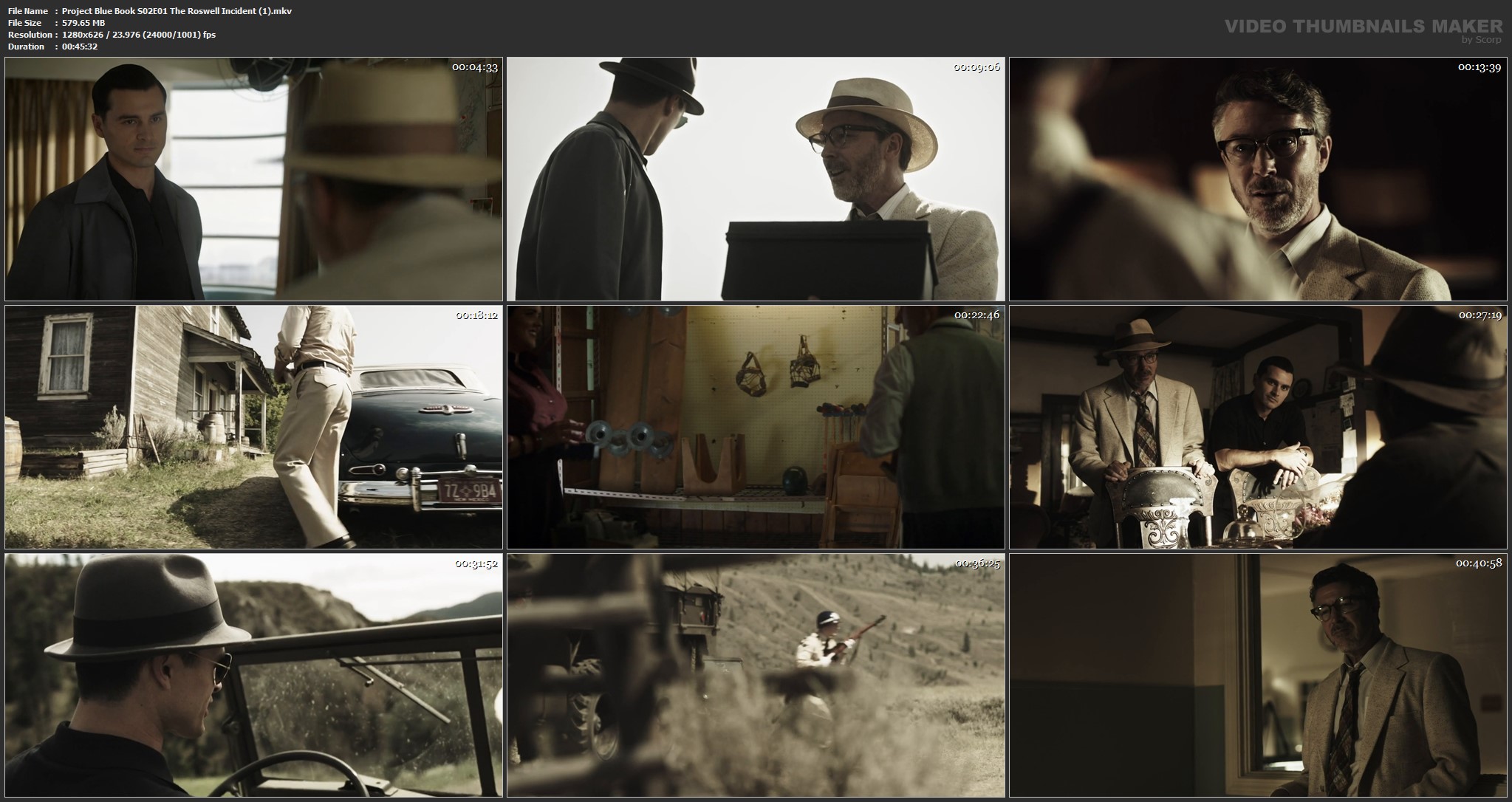Select the frame at 00:13:39
The height and width of the screenshot is (802, 1512).
[1258, 179]
